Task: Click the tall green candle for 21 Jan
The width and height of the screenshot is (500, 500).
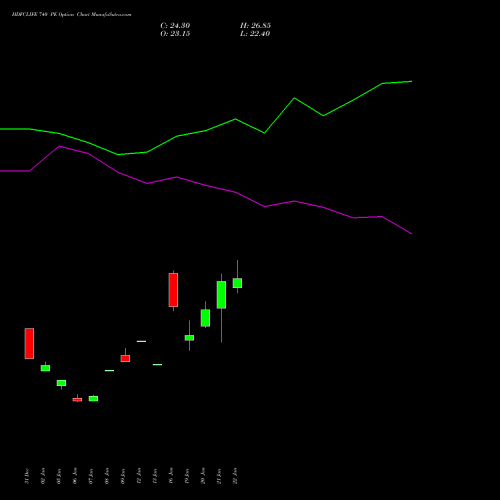Action: pos(221,295)
